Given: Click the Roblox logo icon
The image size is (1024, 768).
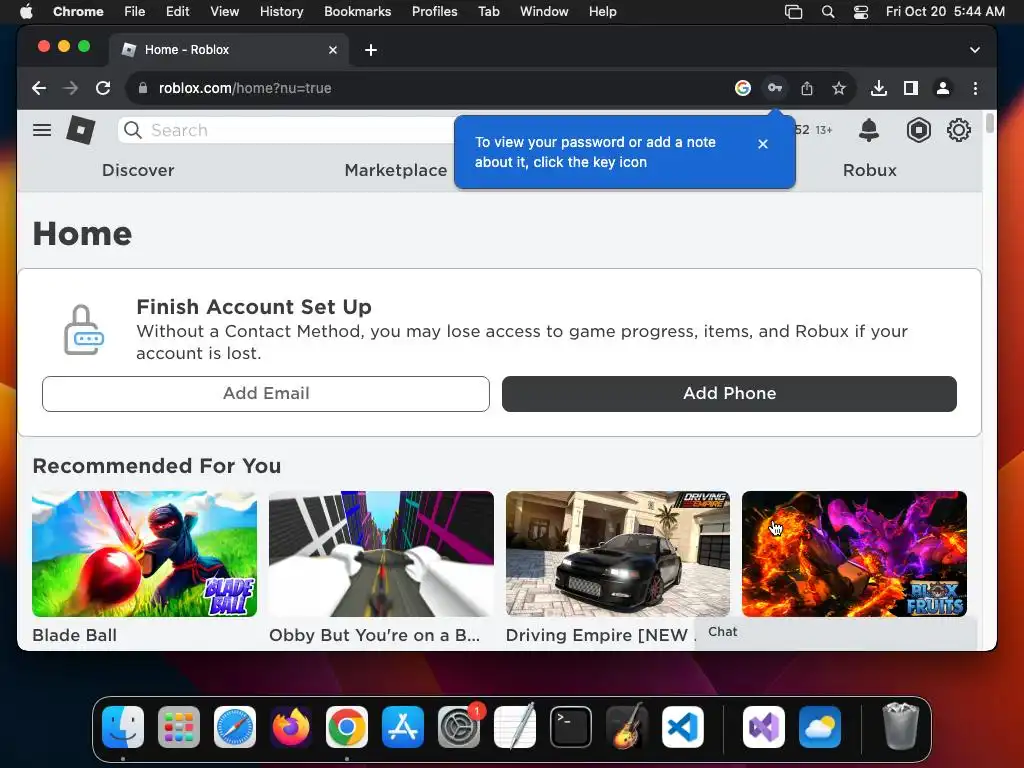Looking at the screenshot, I should coord(80,130).
